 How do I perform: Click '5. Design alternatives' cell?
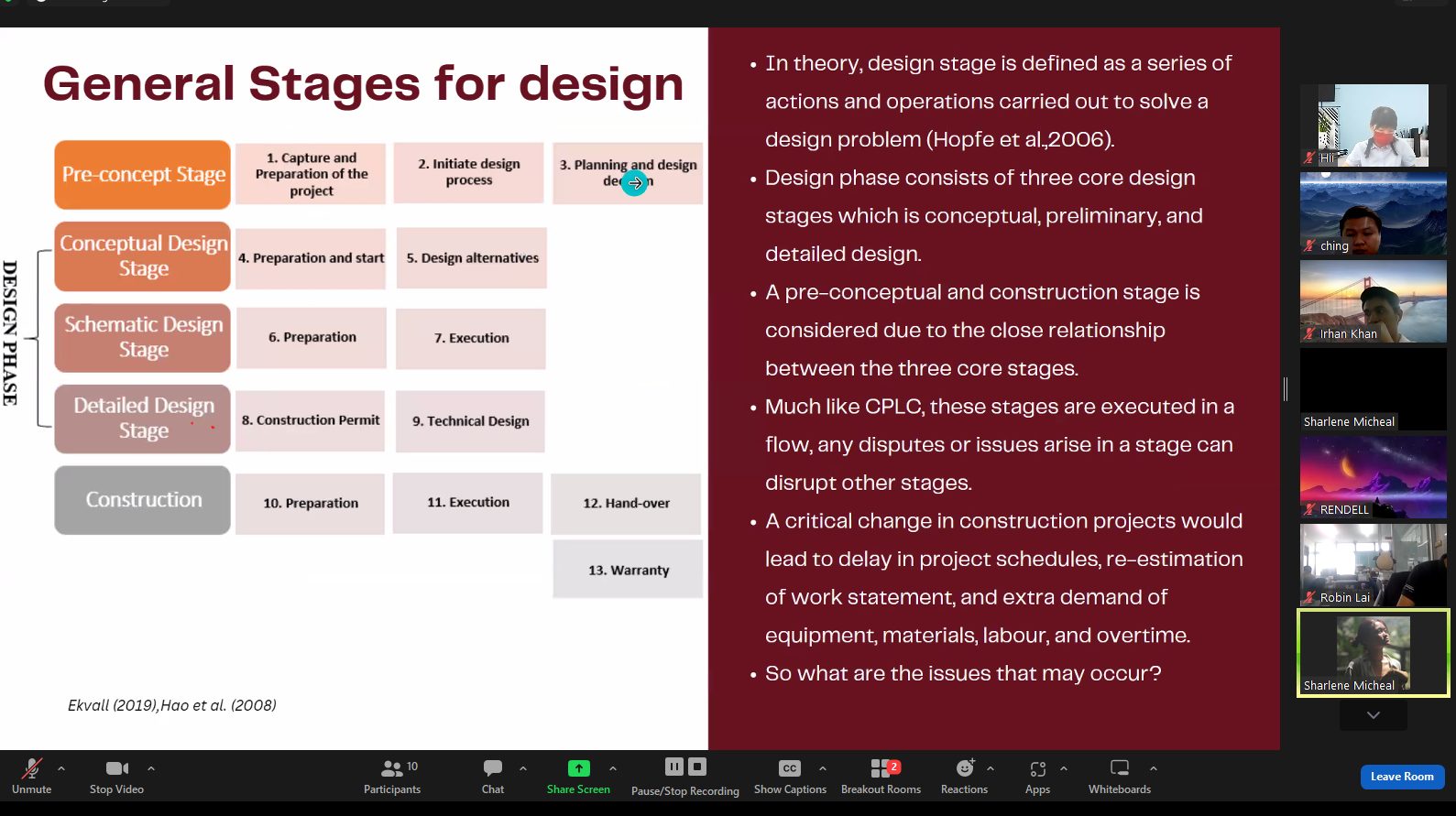472,258
